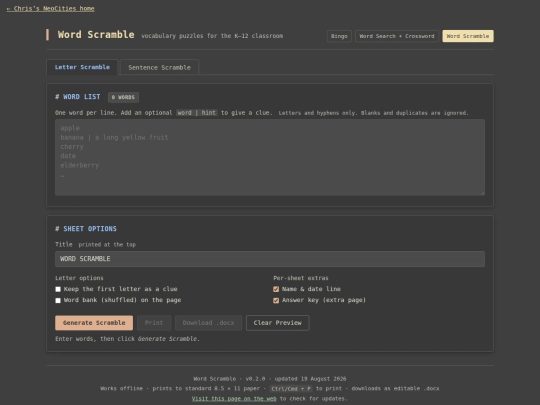Click the Clear Preview button
Screen dimensions: 540x405
(278, 323)
